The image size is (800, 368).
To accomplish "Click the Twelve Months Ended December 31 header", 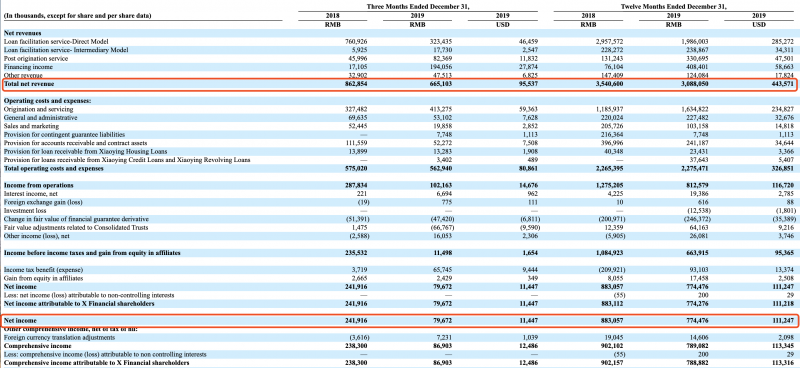I will tap(673, 6).
